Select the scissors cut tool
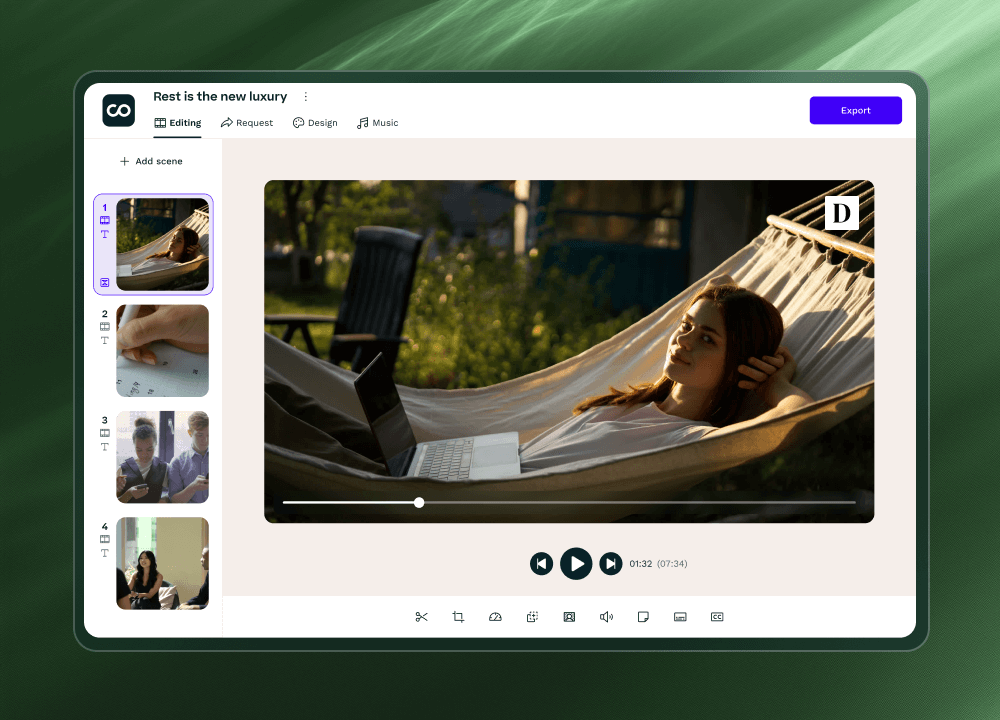Image resolution: width=1000 pixels, height=720 pixels. point(421,617)
